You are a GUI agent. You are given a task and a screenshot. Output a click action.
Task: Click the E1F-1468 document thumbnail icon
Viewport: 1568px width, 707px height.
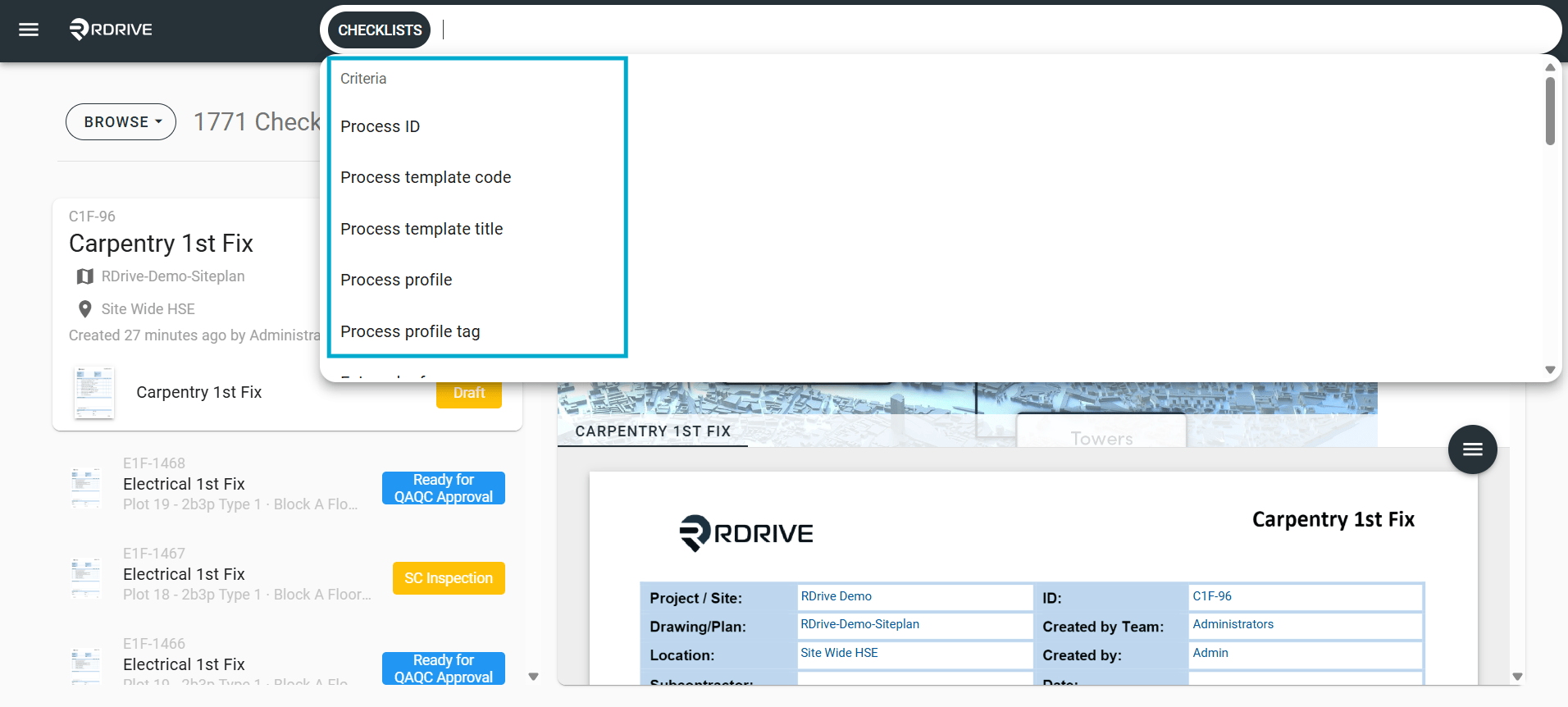point(86,488)
